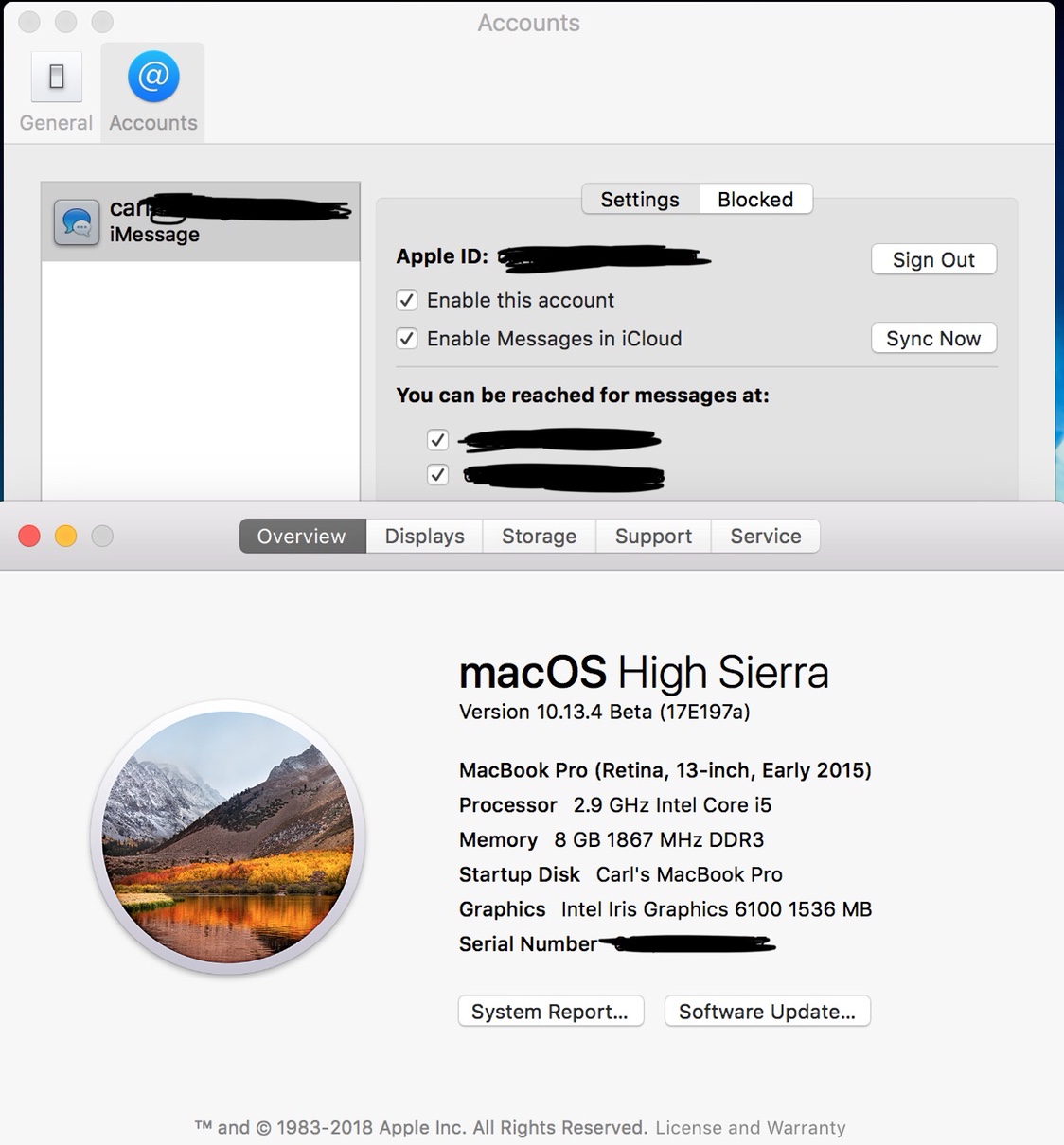This screenshot has width=1064, height=1145.
Task: Minimize the About This Mac window
Action: point(66,536)
